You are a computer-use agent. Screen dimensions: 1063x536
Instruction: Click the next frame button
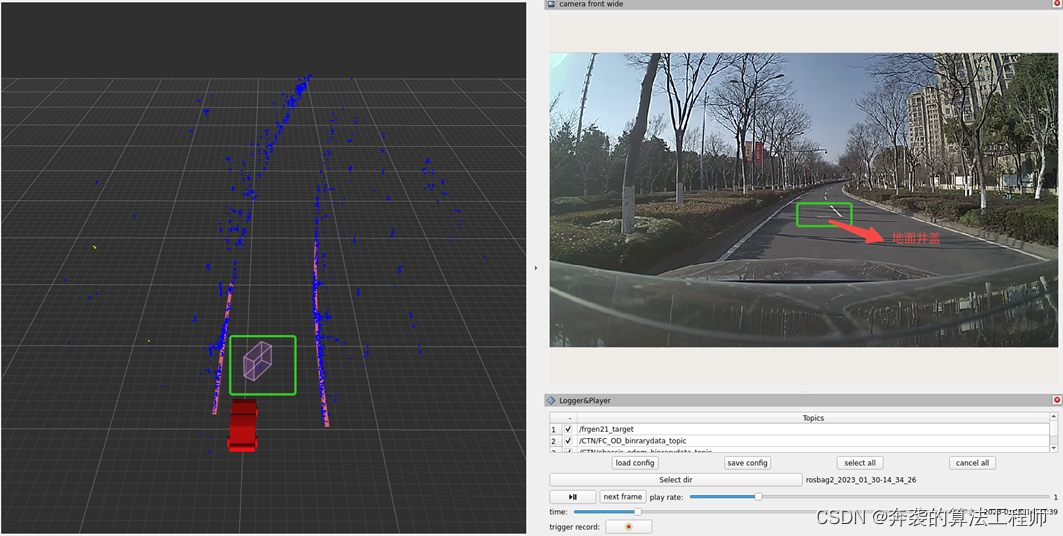tap(622, 497)
